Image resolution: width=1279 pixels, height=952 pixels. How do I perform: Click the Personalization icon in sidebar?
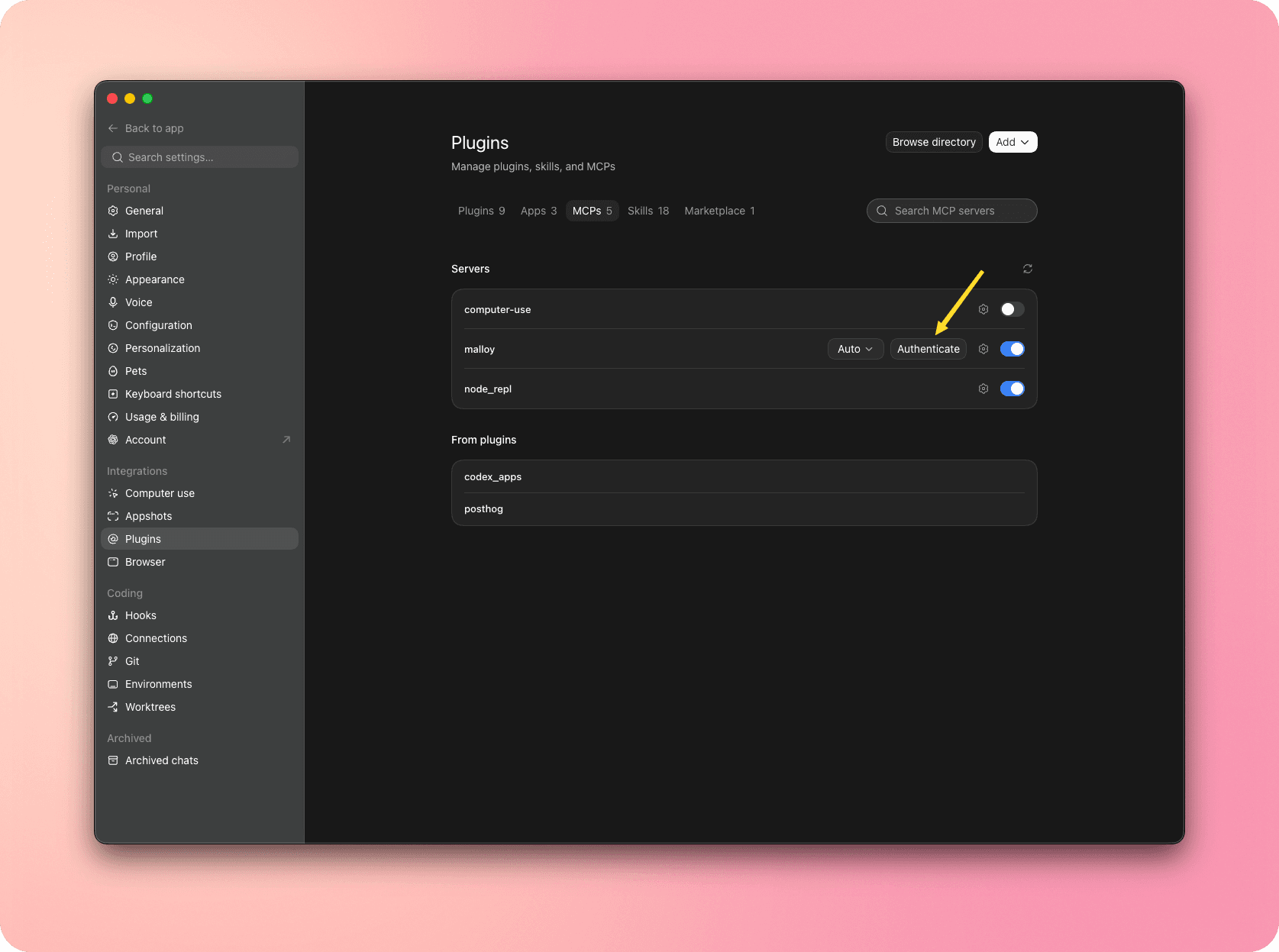113,348
